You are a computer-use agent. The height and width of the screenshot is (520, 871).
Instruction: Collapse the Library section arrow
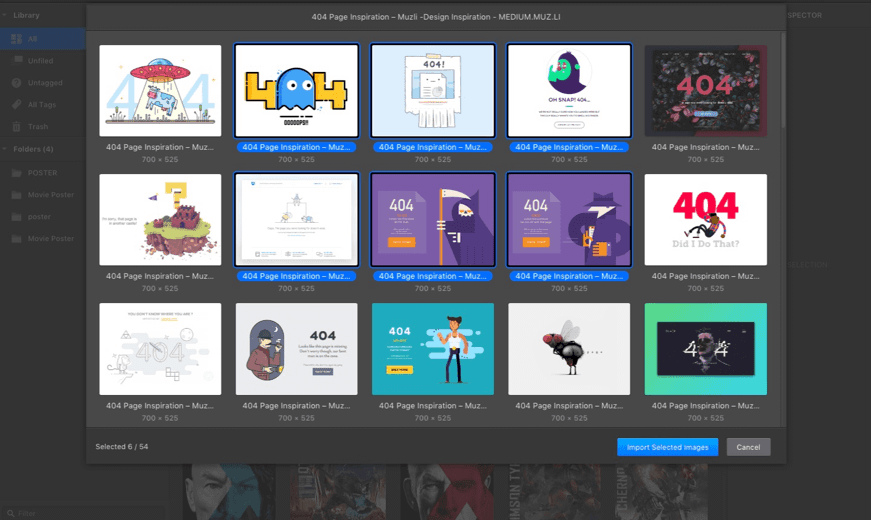(x=6, y=16)
